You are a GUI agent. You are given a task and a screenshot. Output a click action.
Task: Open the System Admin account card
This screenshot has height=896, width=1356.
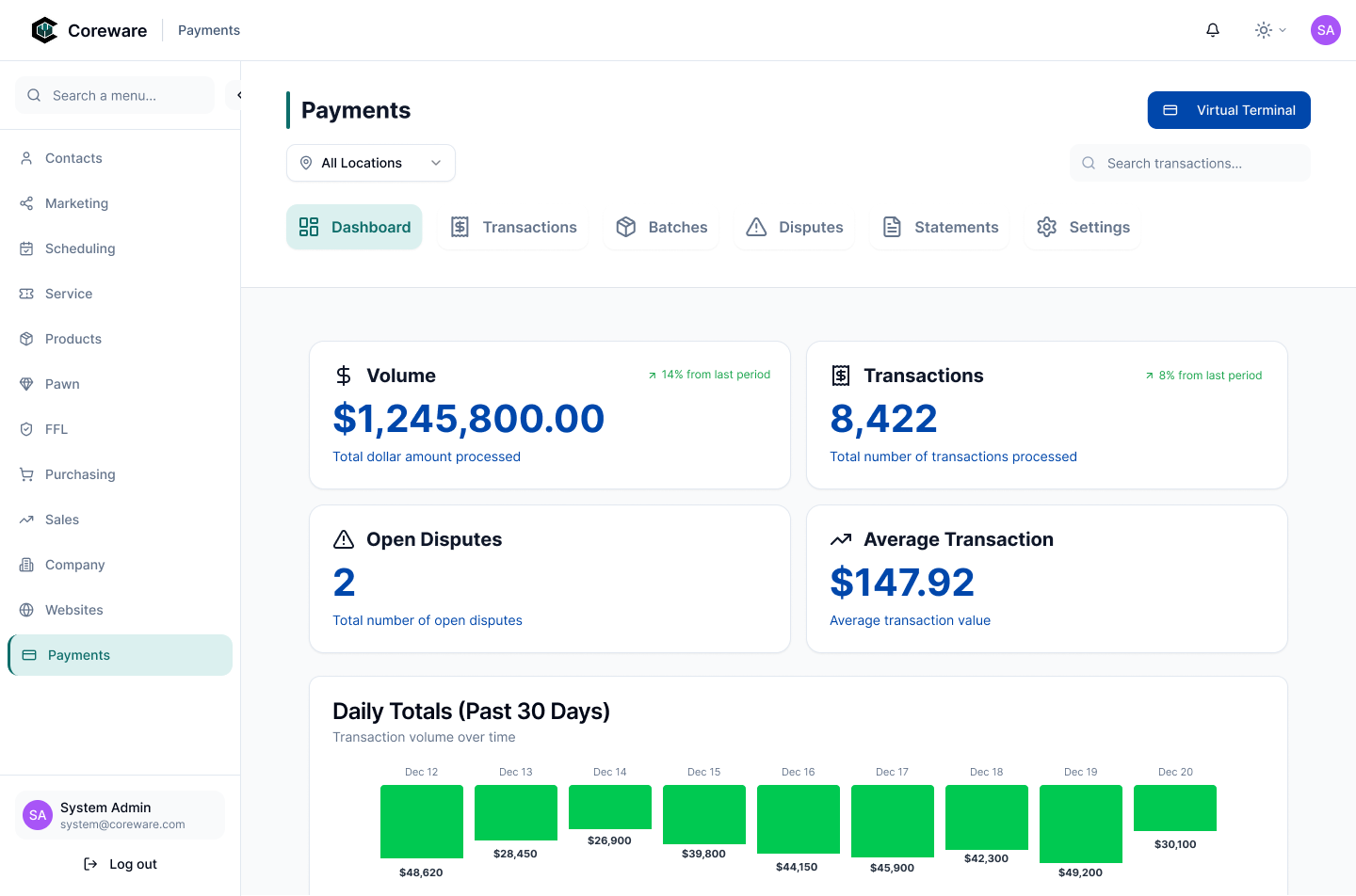click(120, 815)
